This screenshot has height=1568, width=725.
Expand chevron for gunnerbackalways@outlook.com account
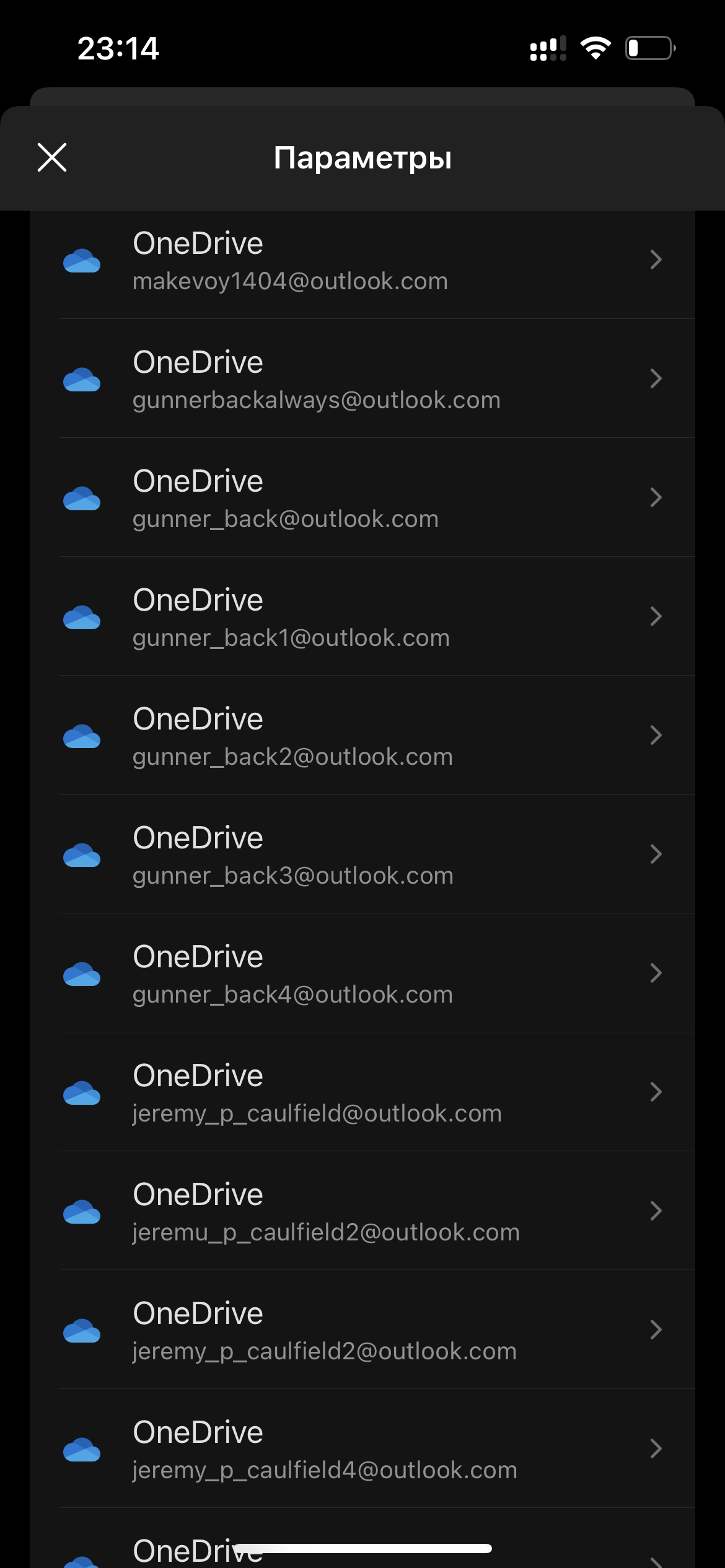click(656, 378)
